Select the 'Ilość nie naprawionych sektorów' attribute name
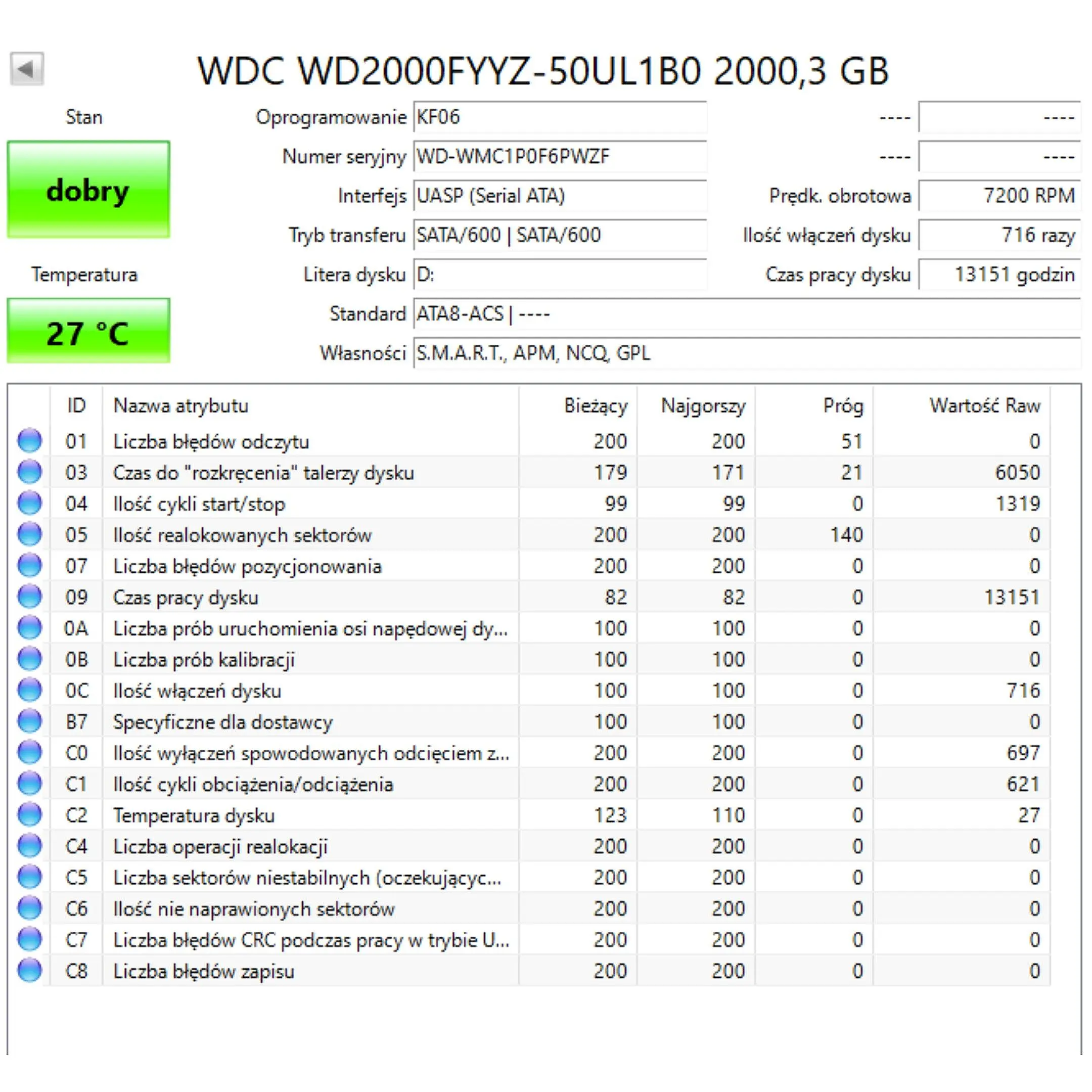The width and height of the screenshot is (1092, 1092). [254, 909]
